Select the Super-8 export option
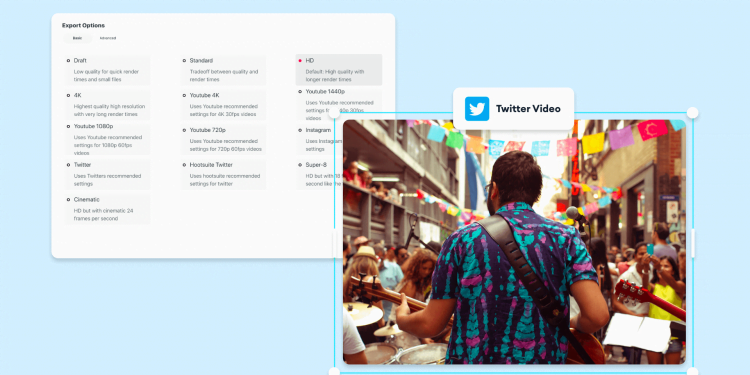The height and width of the screenshot is (375, 750). coord(319,174)
